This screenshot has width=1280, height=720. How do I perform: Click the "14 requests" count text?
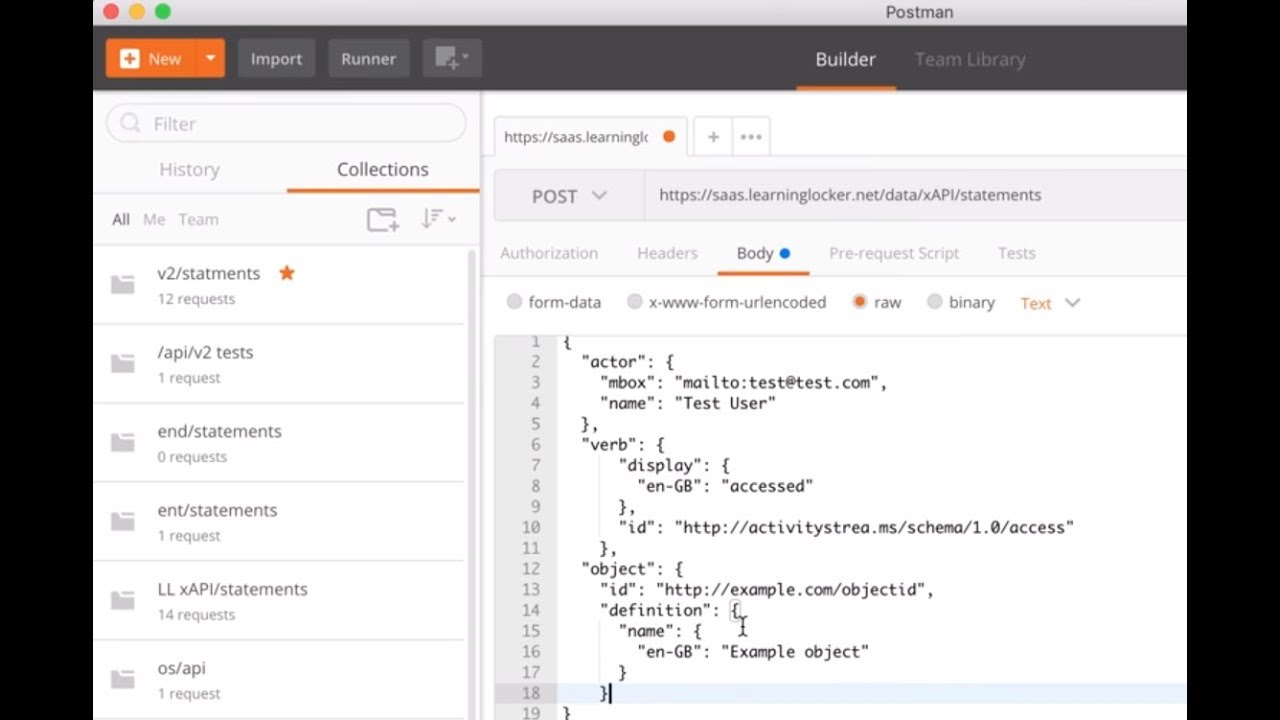point(196,615)
